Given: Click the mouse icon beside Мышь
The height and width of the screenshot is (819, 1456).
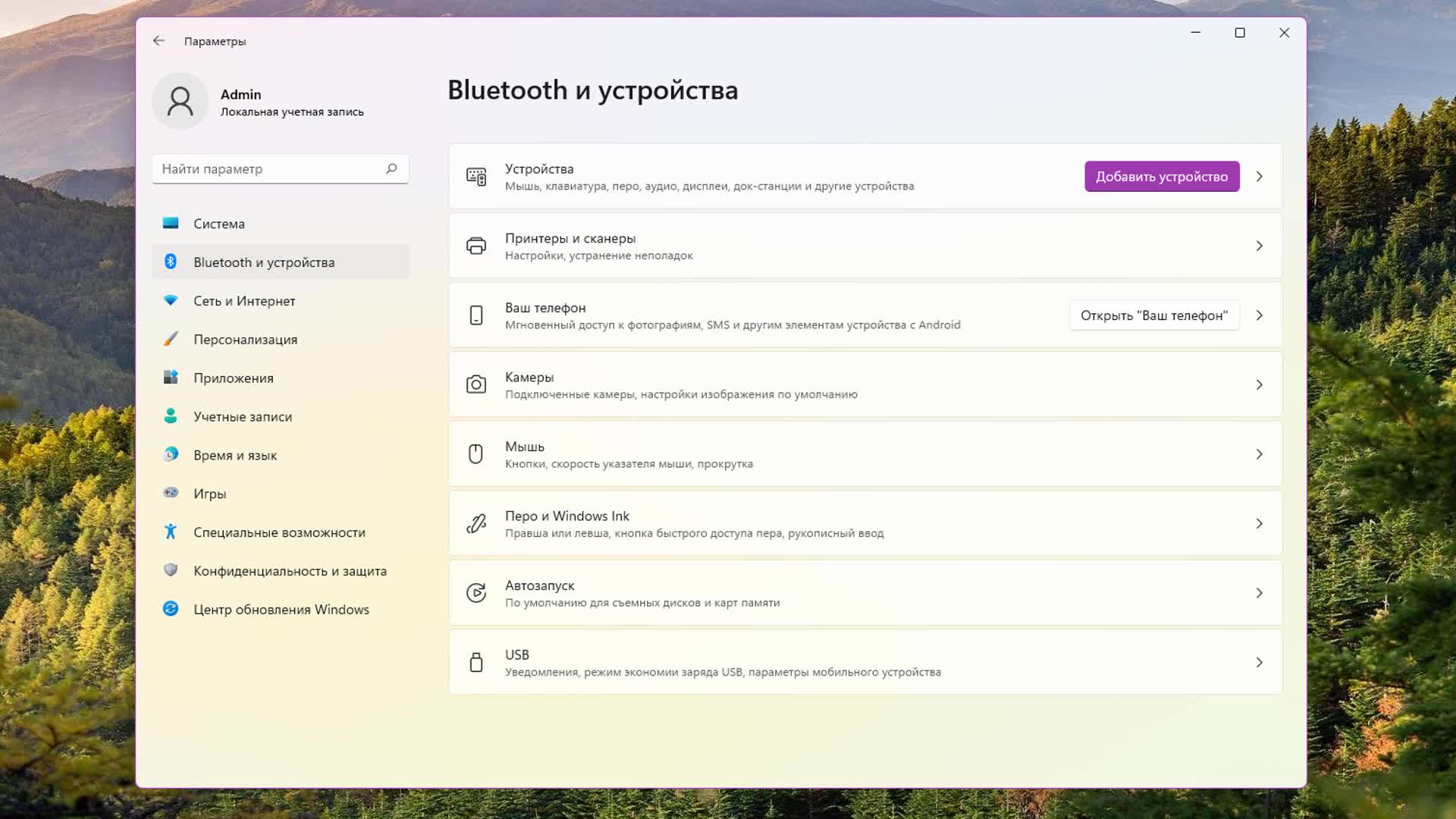Looking at the screenshot, I should pos(476,454).
